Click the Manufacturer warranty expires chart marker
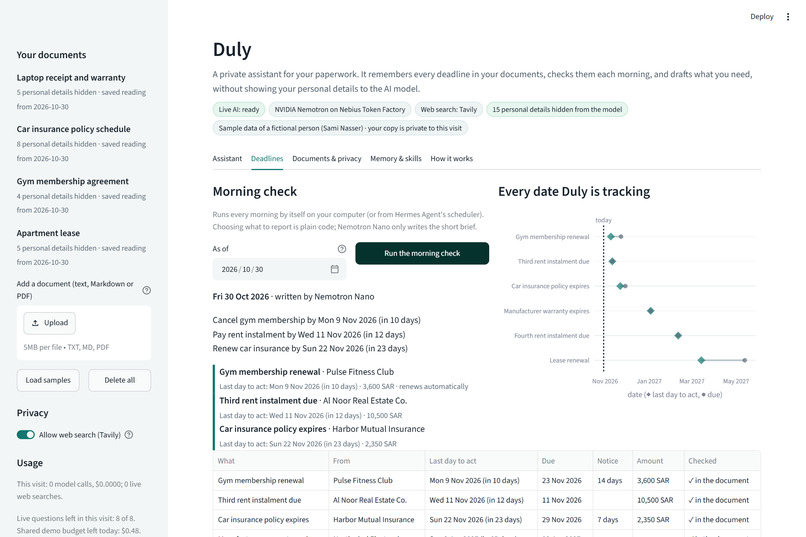The width and height of the screenshot is (806, 537). [x=650, y=311]
